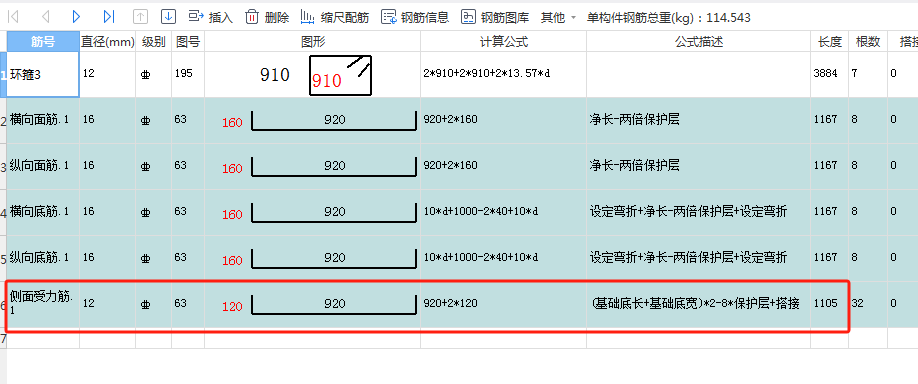Select the 长度 column header
The width and height of the screenshot is (918, 384).
pos(830,42)
